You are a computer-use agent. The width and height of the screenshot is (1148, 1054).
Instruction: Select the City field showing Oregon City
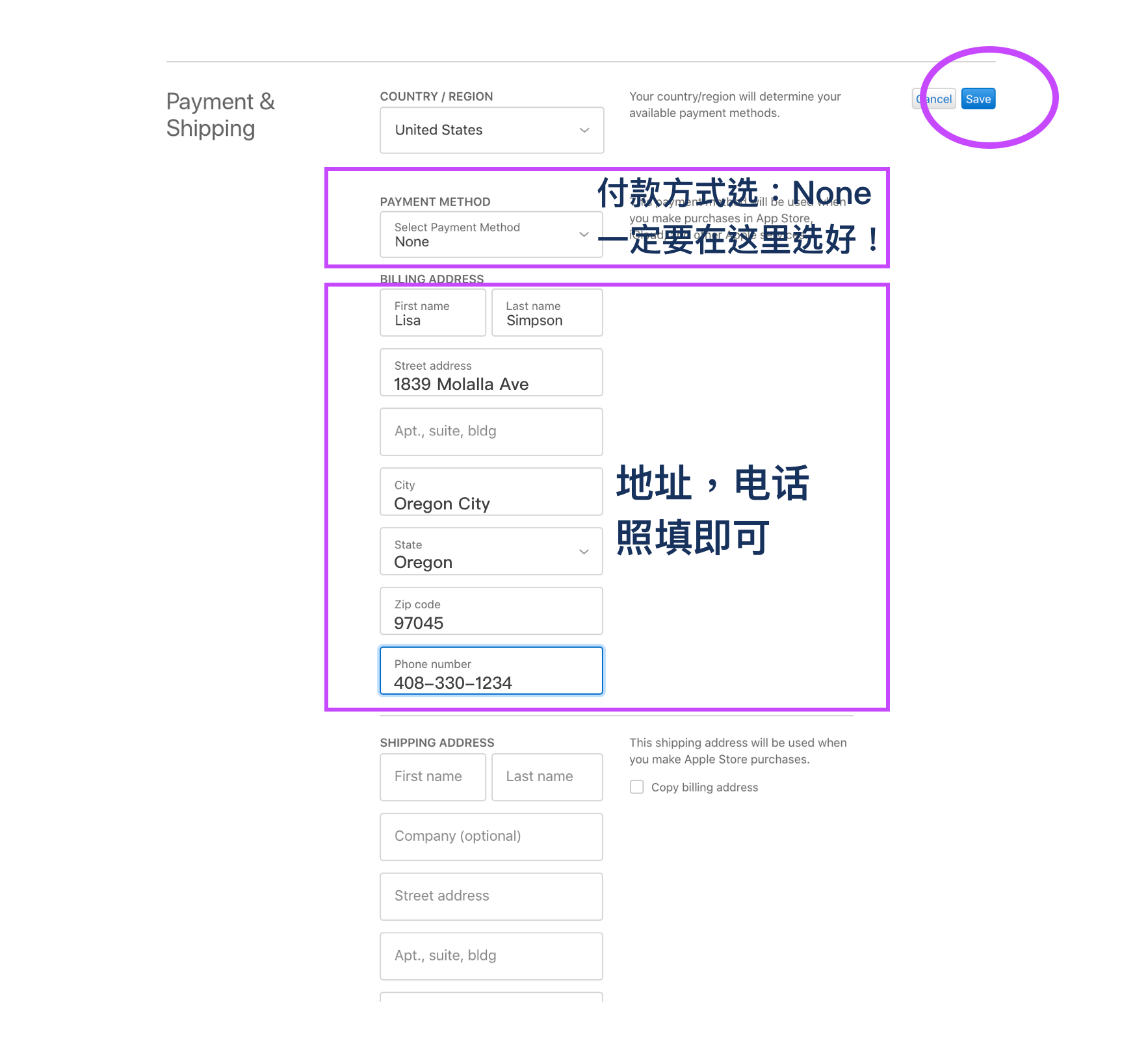click(491, 492)
